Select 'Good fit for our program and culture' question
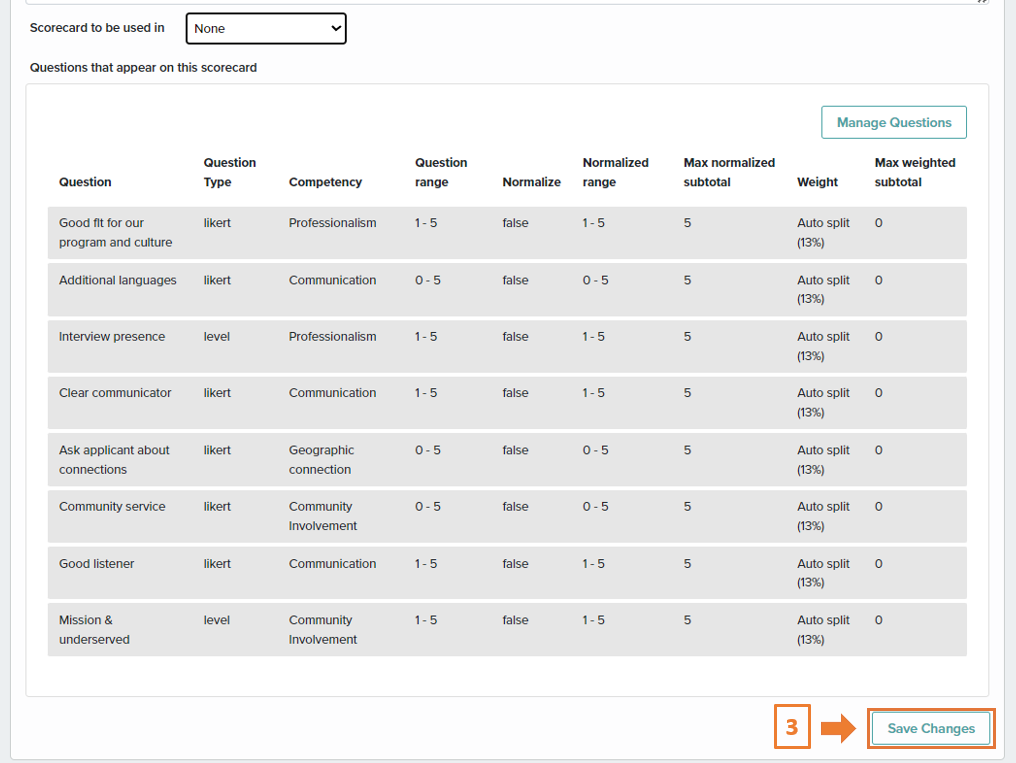1016x763 pixels. click(115, 233)
